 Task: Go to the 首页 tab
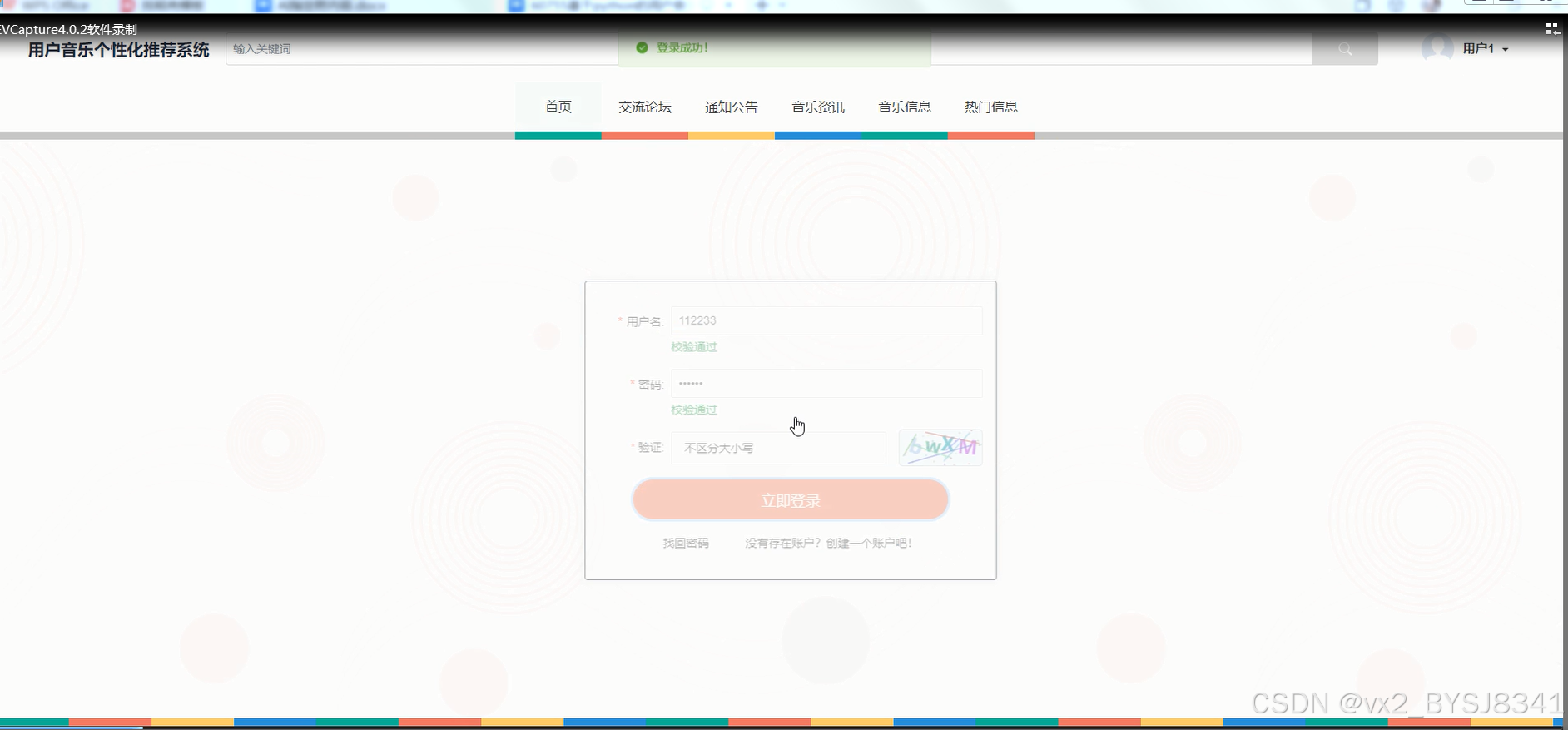(x=558, y=107)
